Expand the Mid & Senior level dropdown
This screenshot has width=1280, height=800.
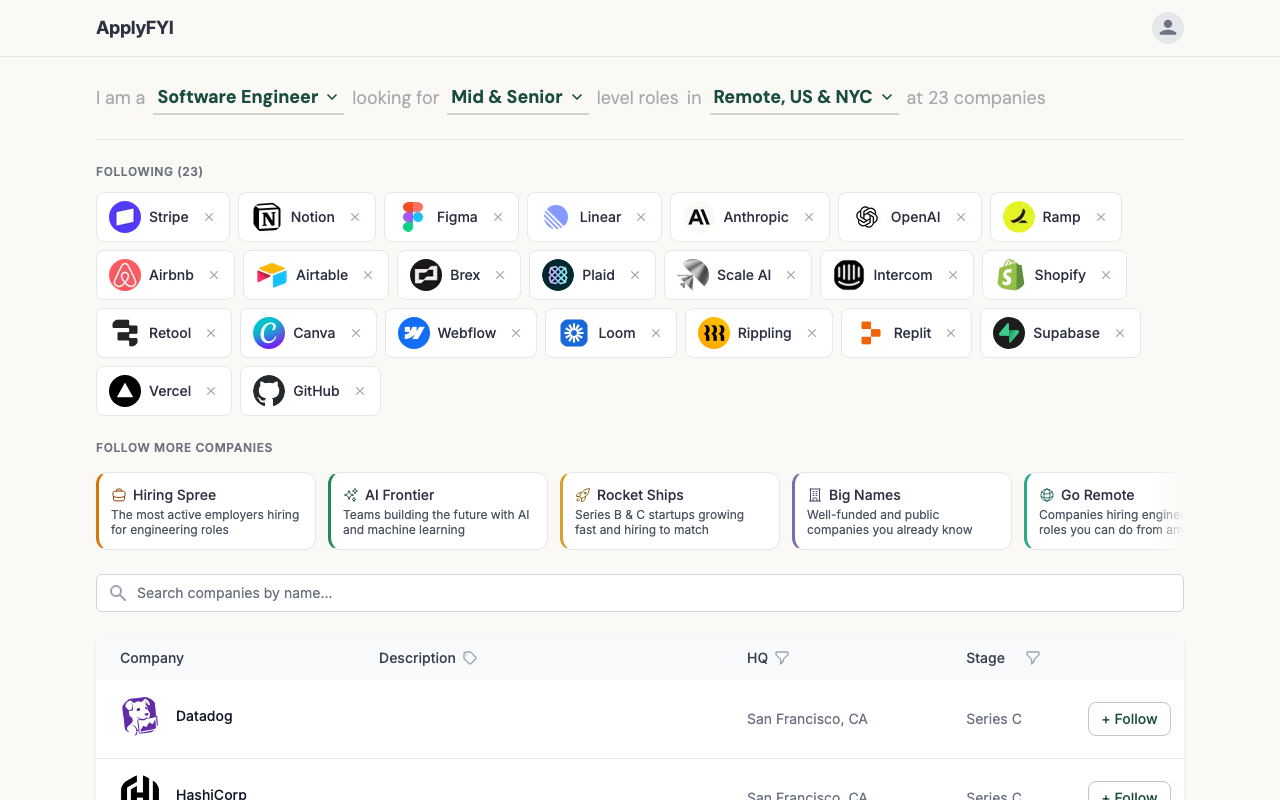click(x=517, y=97)
